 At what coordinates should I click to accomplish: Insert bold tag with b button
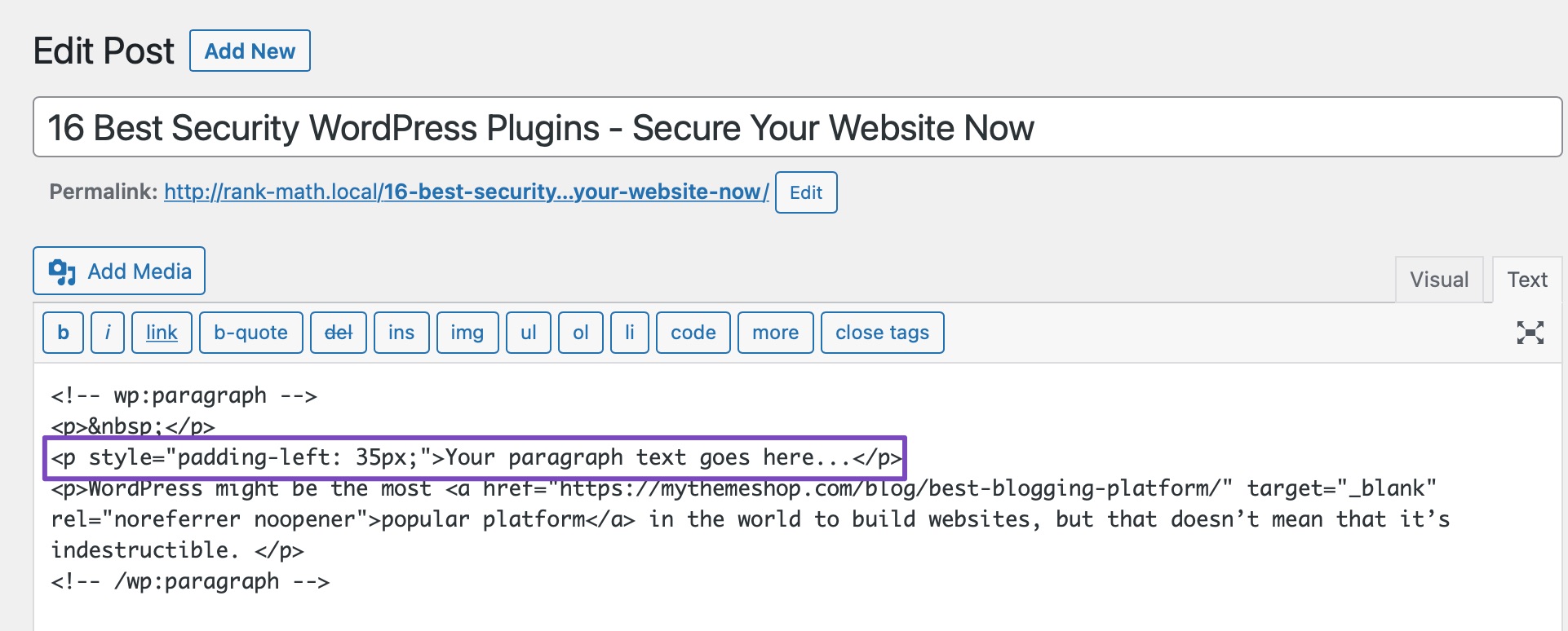pyautogui.click(x=63, y=333)
